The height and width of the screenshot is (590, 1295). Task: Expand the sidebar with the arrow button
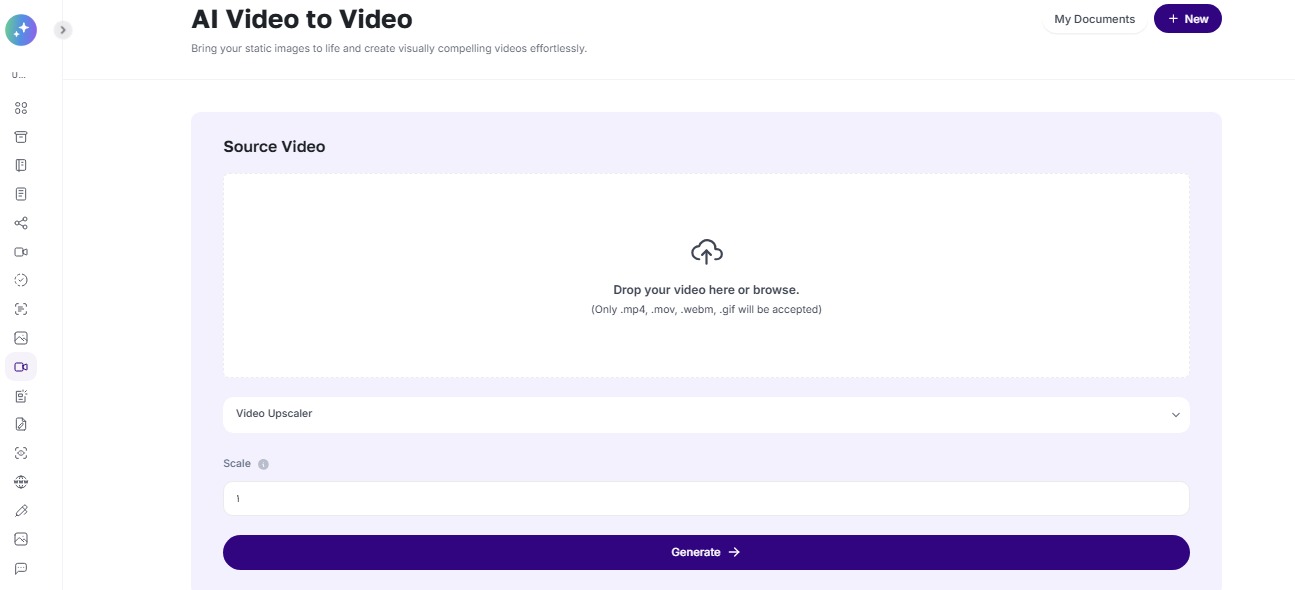click(63, 30)
